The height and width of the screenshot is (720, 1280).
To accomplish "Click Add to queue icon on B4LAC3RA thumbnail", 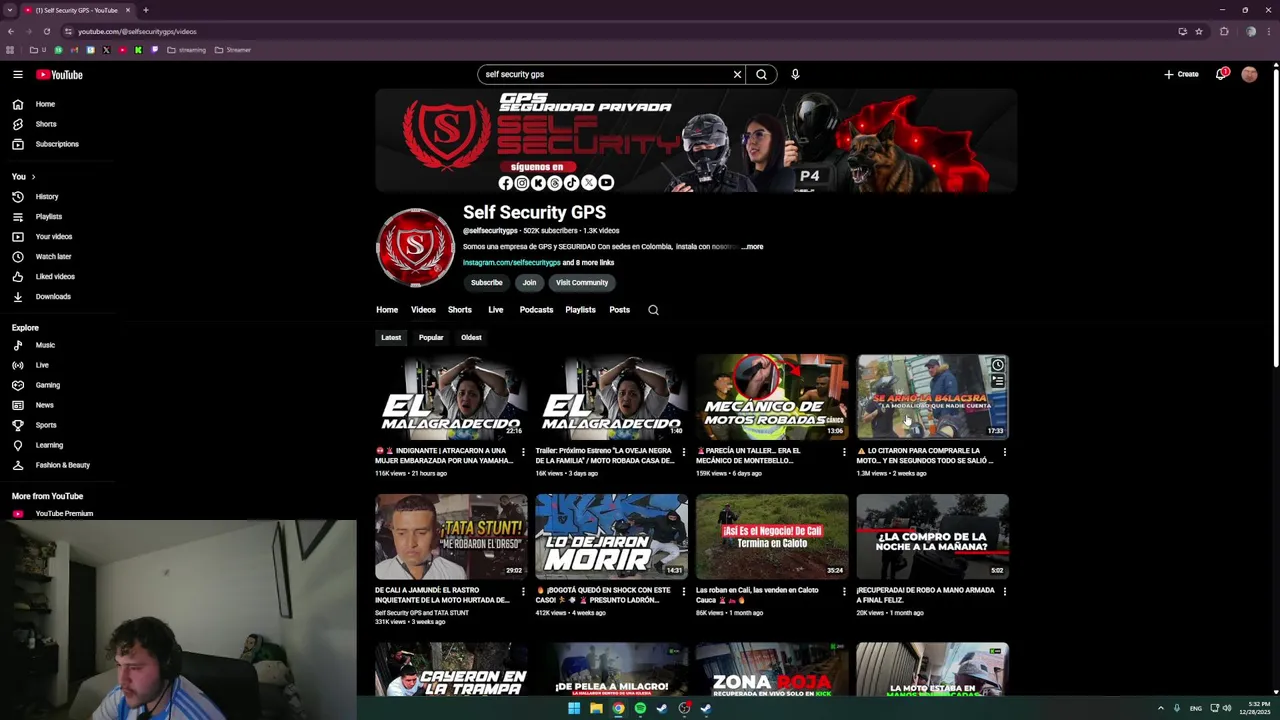I will point(997,381).
